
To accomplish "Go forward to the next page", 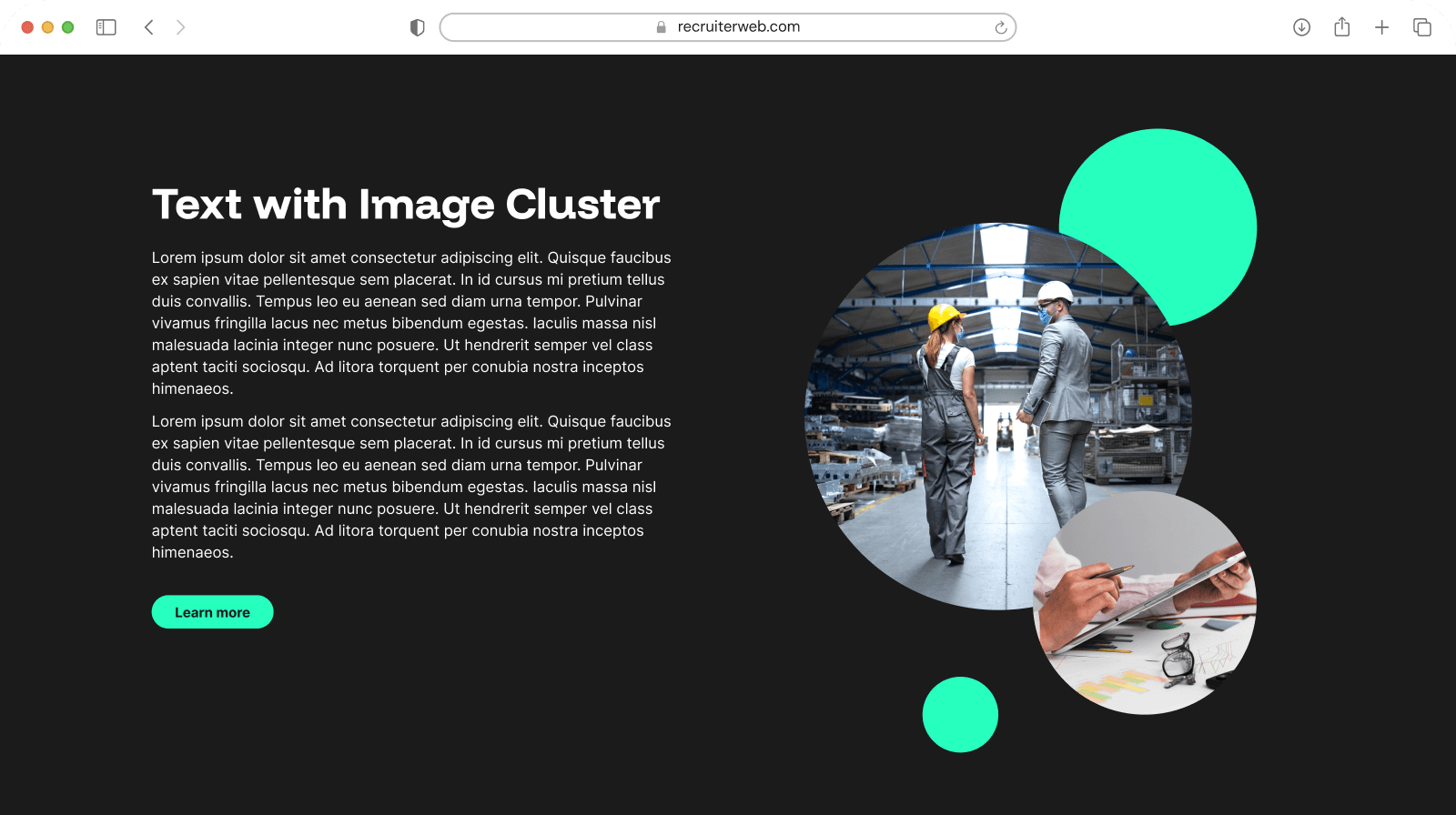I will 180,27.
